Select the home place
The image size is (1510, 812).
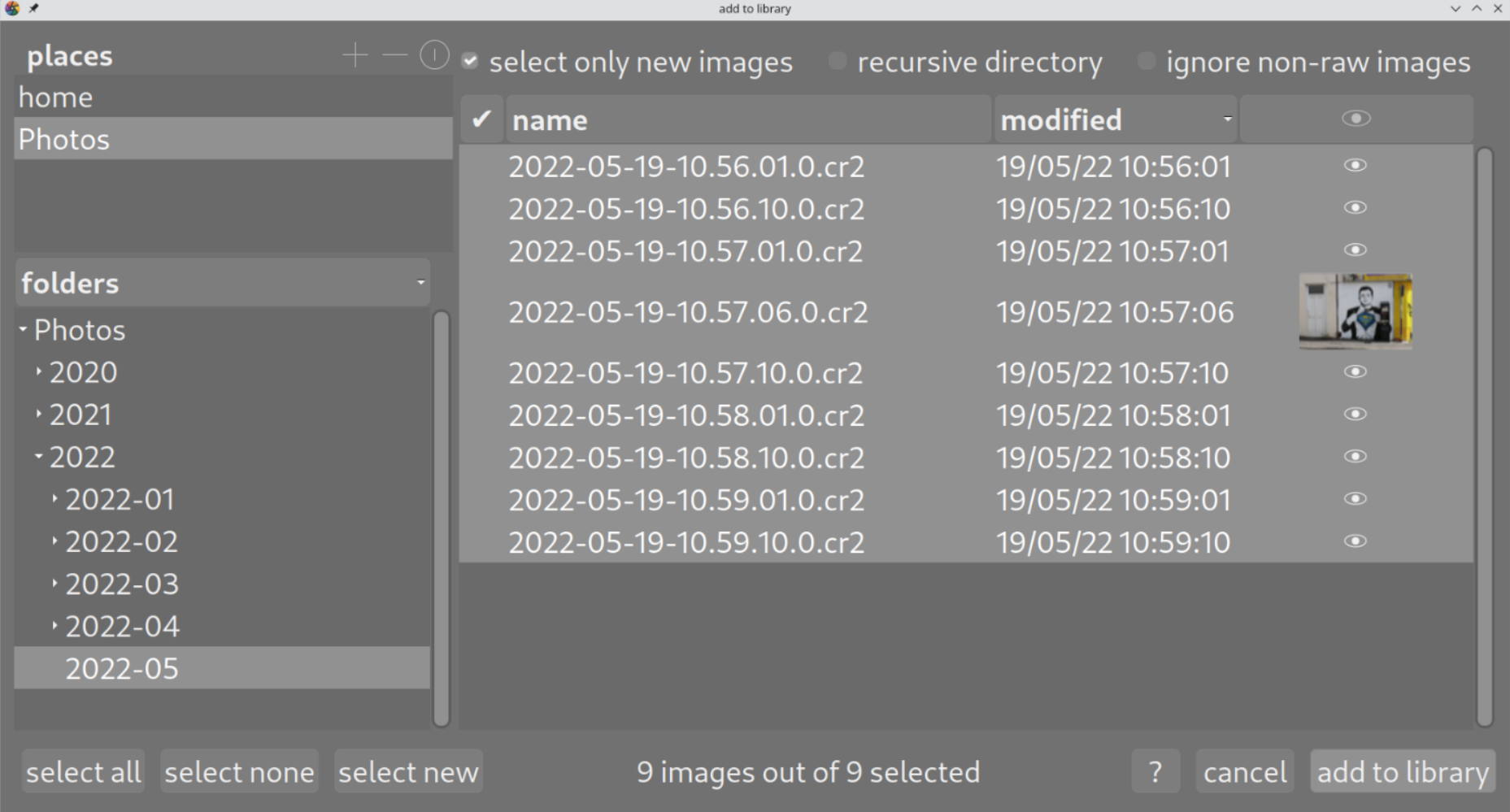[x=233, y=98]
